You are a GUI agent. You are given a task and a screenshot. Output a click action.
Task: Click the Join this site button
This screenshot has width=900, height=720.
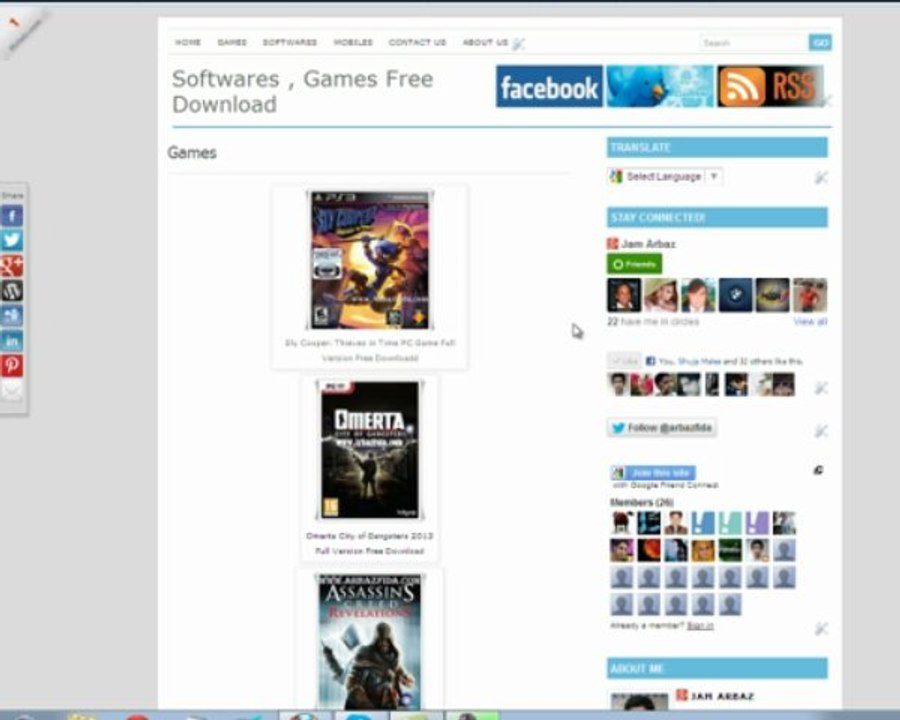654,473
